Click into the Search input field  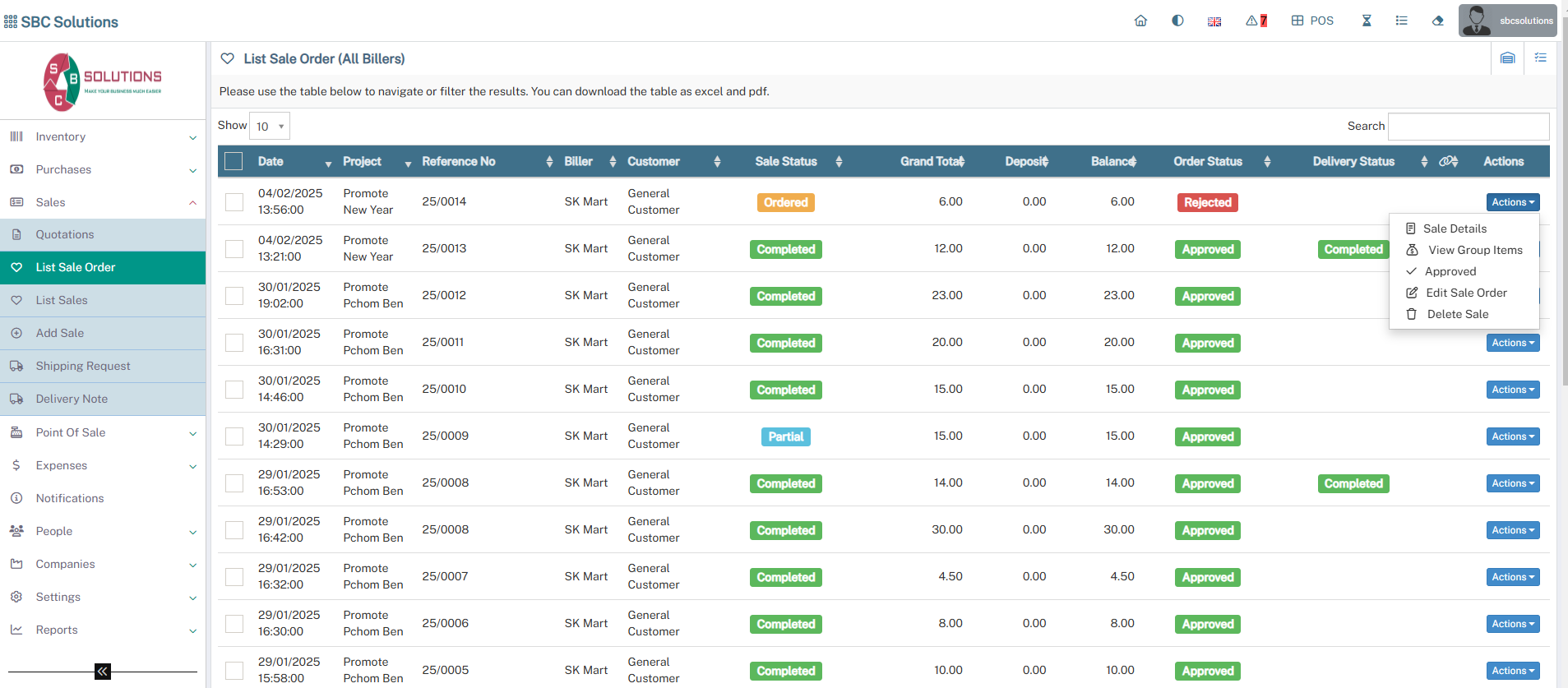coord(1468,127)
